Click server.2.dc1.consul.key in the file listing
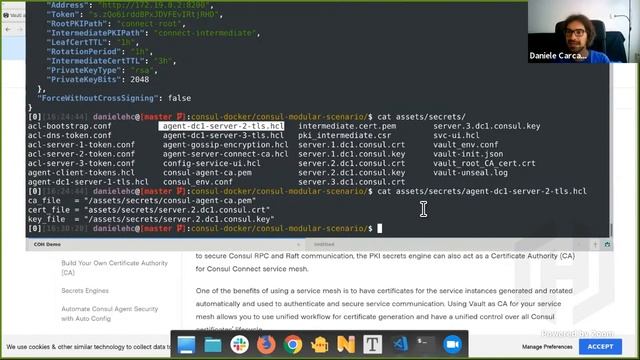 351,173
